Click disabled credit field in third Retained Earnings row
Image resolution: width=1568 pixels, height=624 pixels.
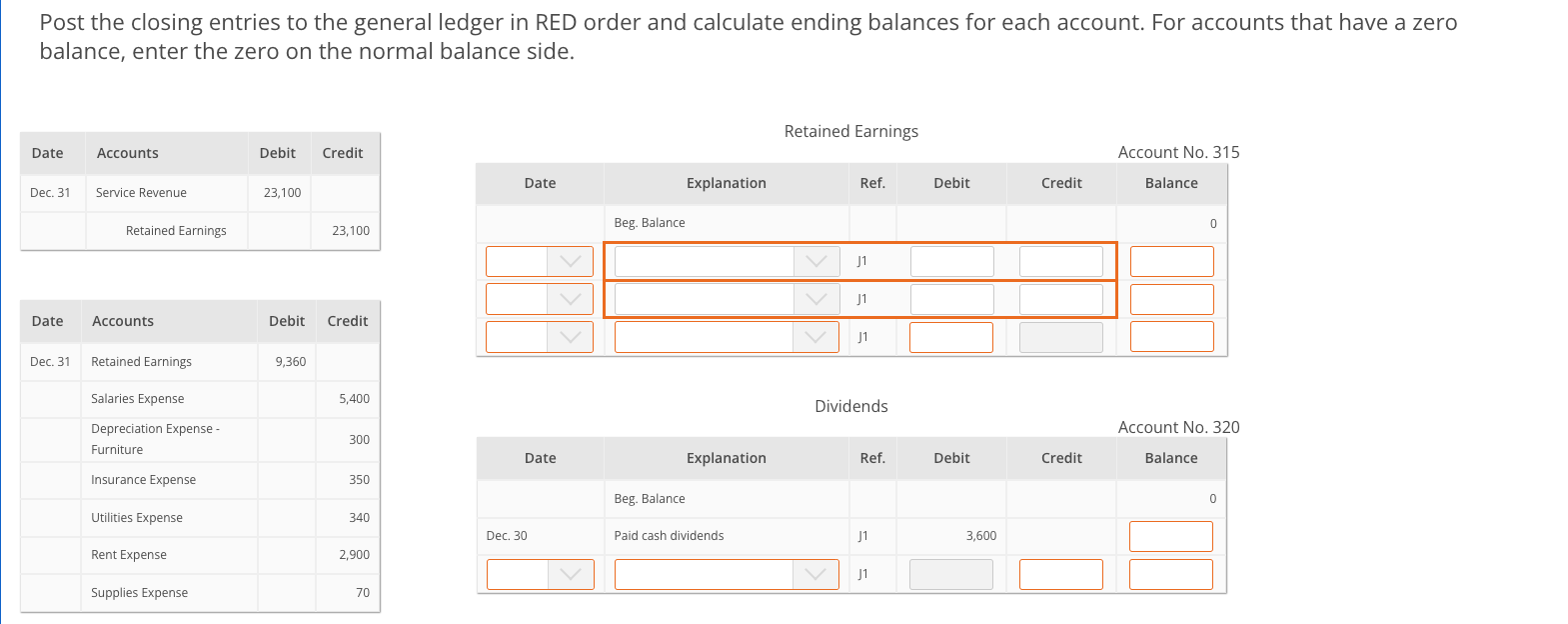pos(1061,337)
